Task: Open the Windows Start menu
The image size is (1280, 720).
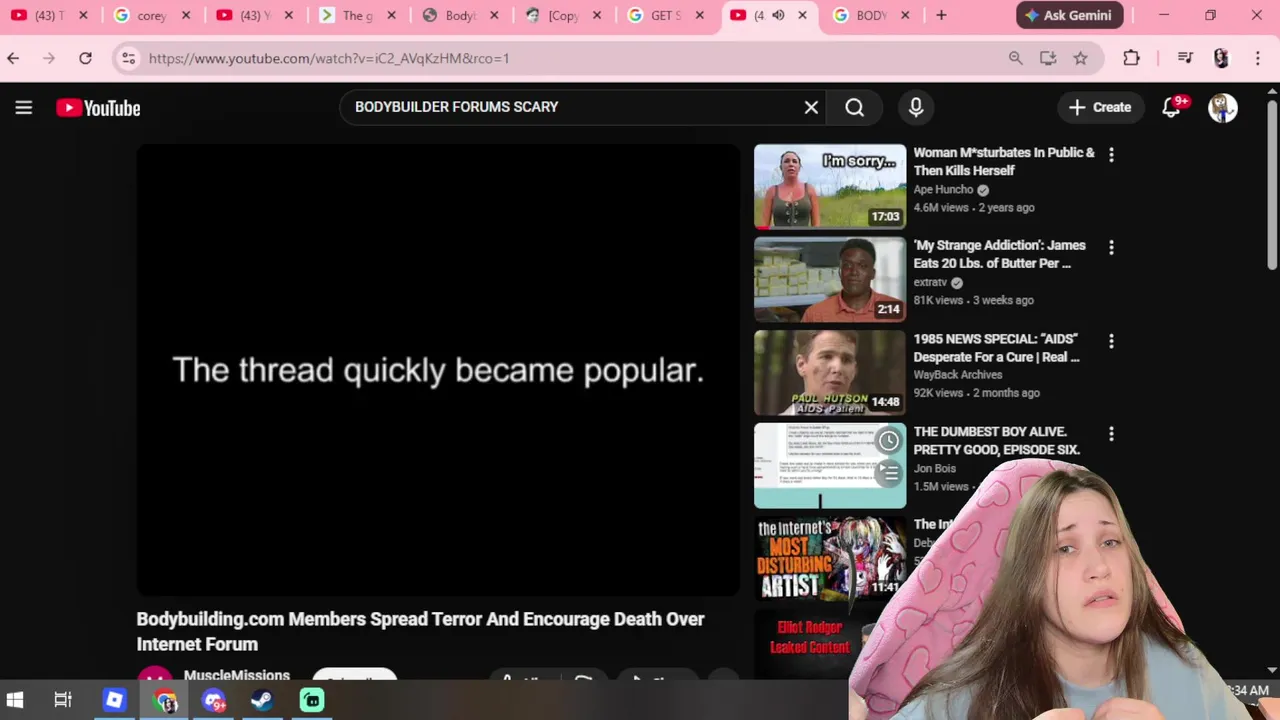Action: pos(14,700)
